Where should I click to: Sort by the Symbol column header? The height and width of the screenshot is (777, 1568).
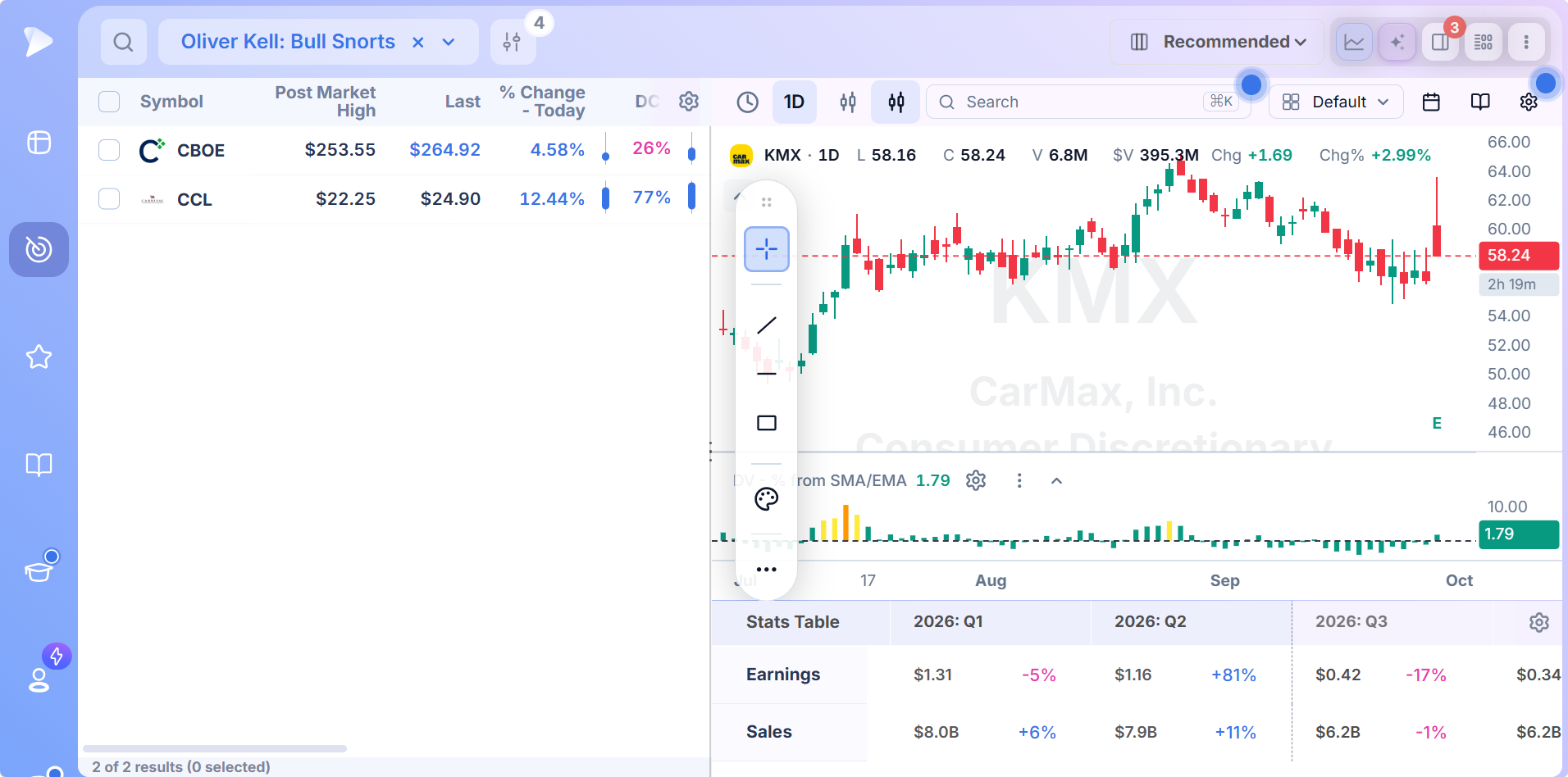[171, 102]
